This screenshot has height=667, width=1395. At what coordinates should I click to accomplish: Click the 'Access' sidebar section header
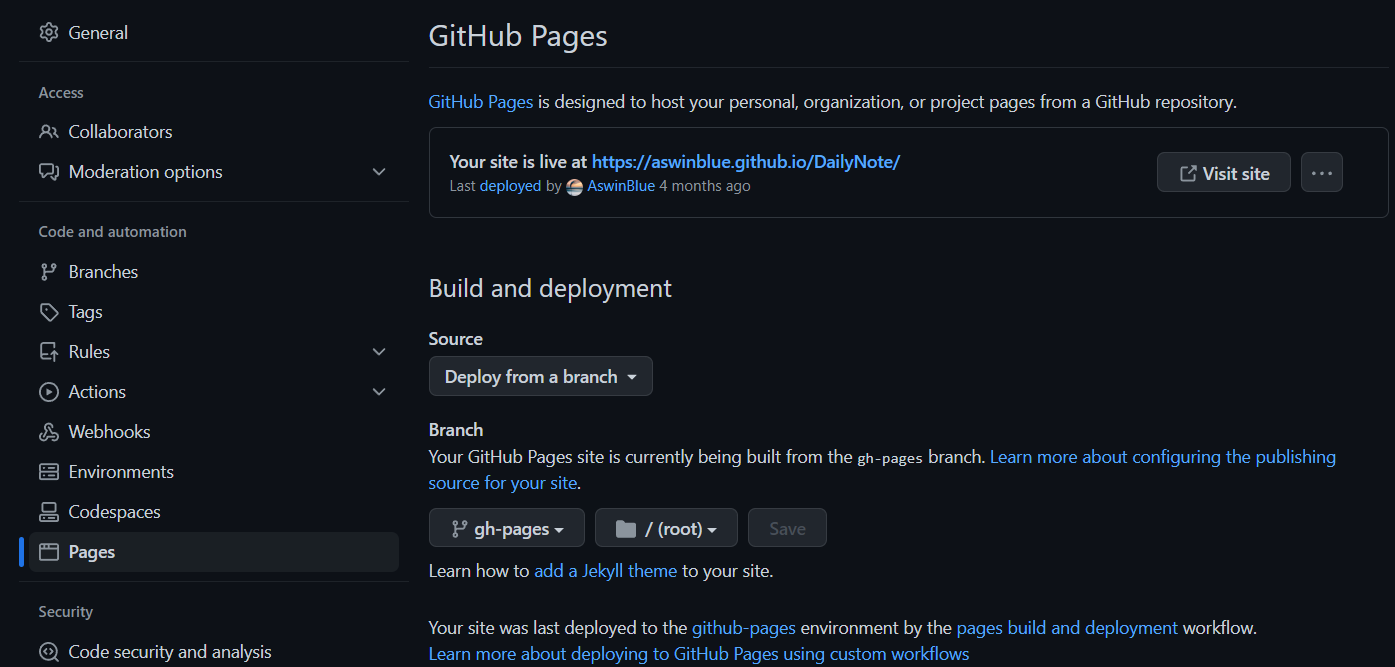tap(61, 93)
